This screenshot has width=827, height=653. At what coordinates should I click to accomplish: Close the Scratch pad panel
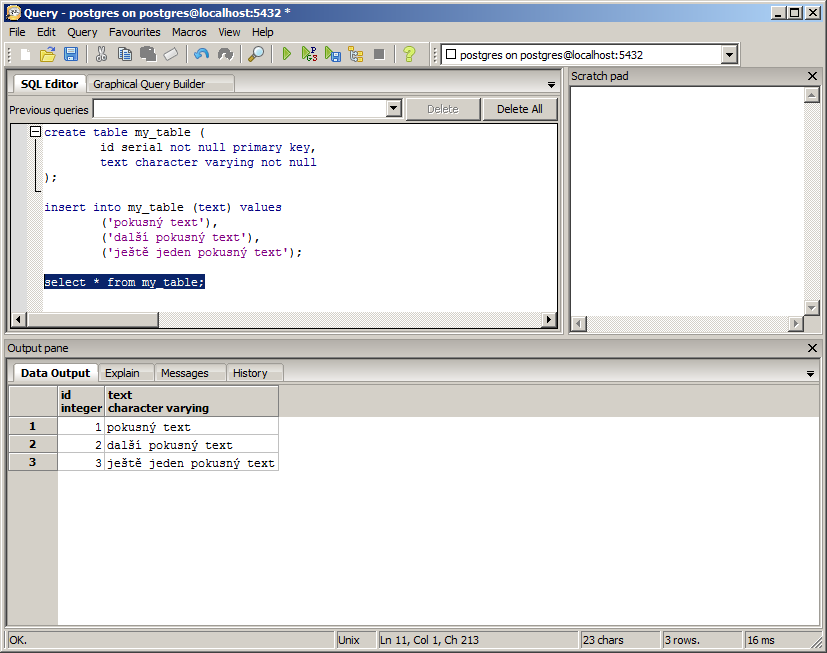point(812,76)
